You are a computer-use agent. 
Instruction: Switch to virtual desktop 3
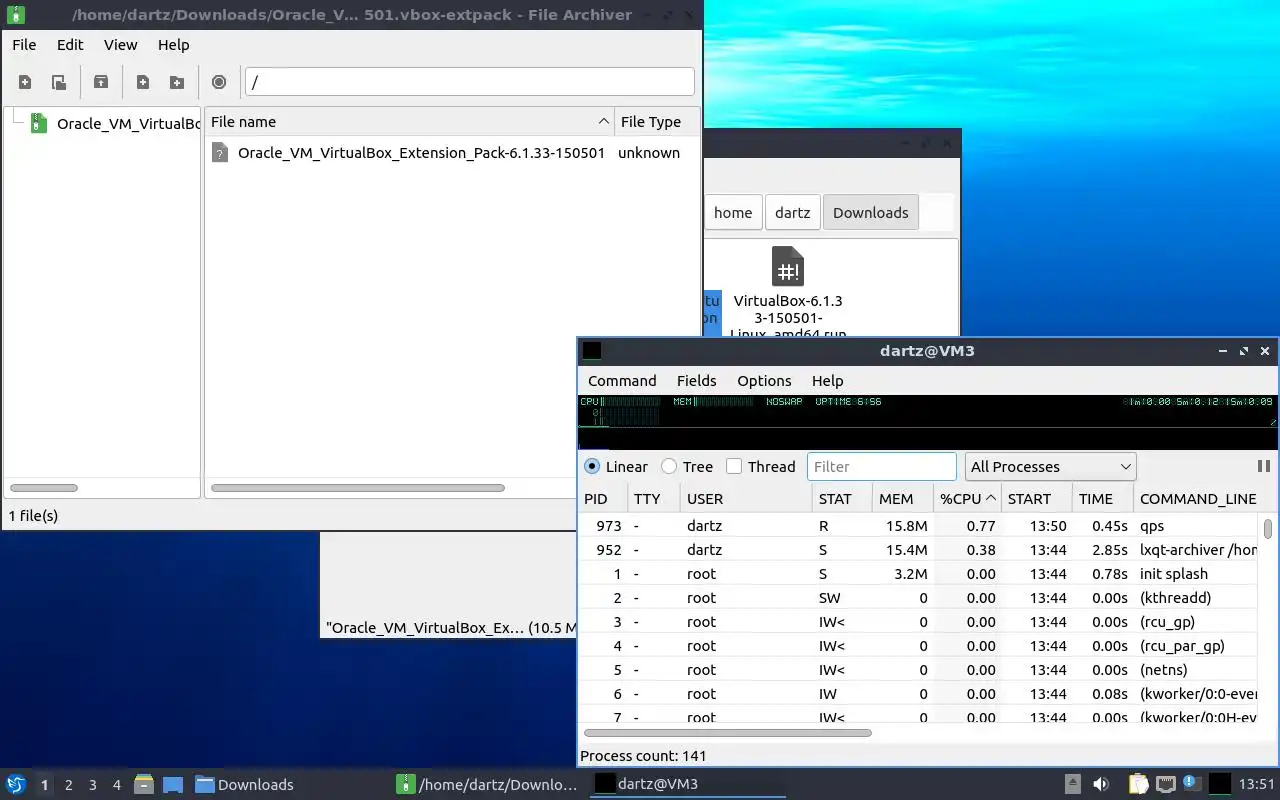pos(93,785)
